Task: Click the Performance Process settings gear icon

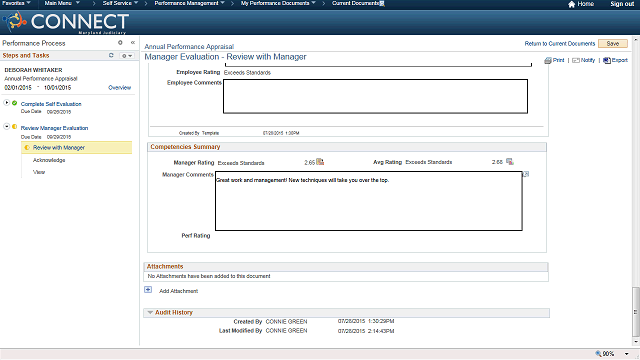Action: 120,42
